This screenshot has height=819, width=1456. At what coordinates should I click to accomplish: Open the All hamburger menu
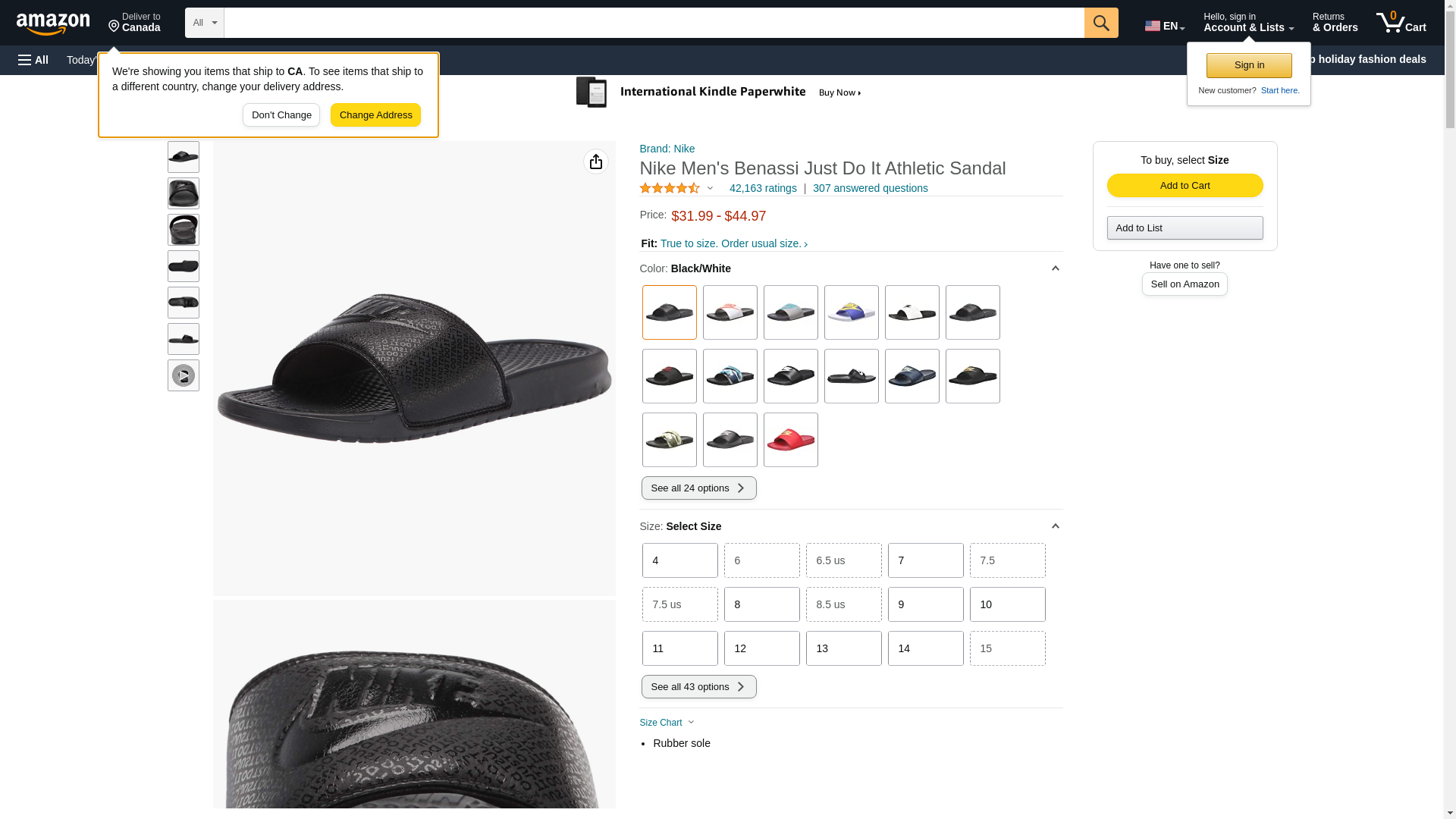coord(33,60)
